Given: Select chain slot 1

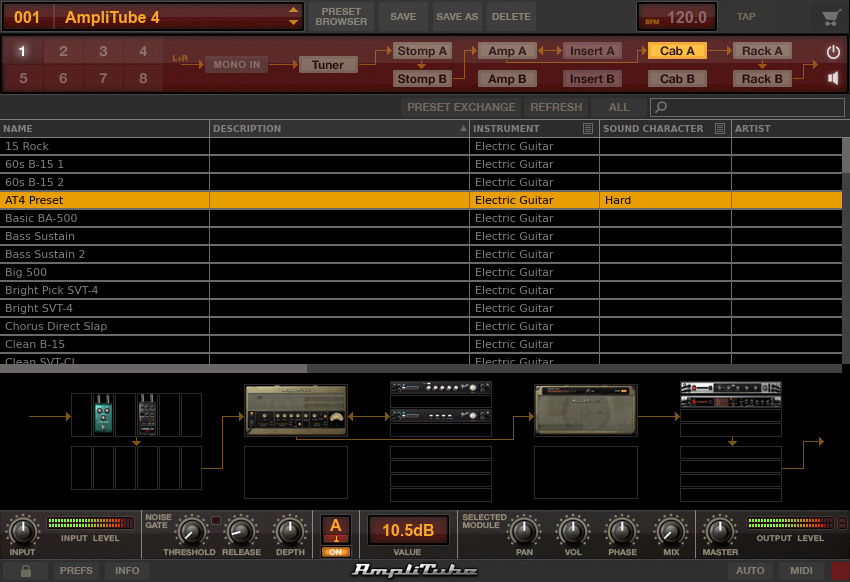Looking at the screenshot, I should [22, 51].
